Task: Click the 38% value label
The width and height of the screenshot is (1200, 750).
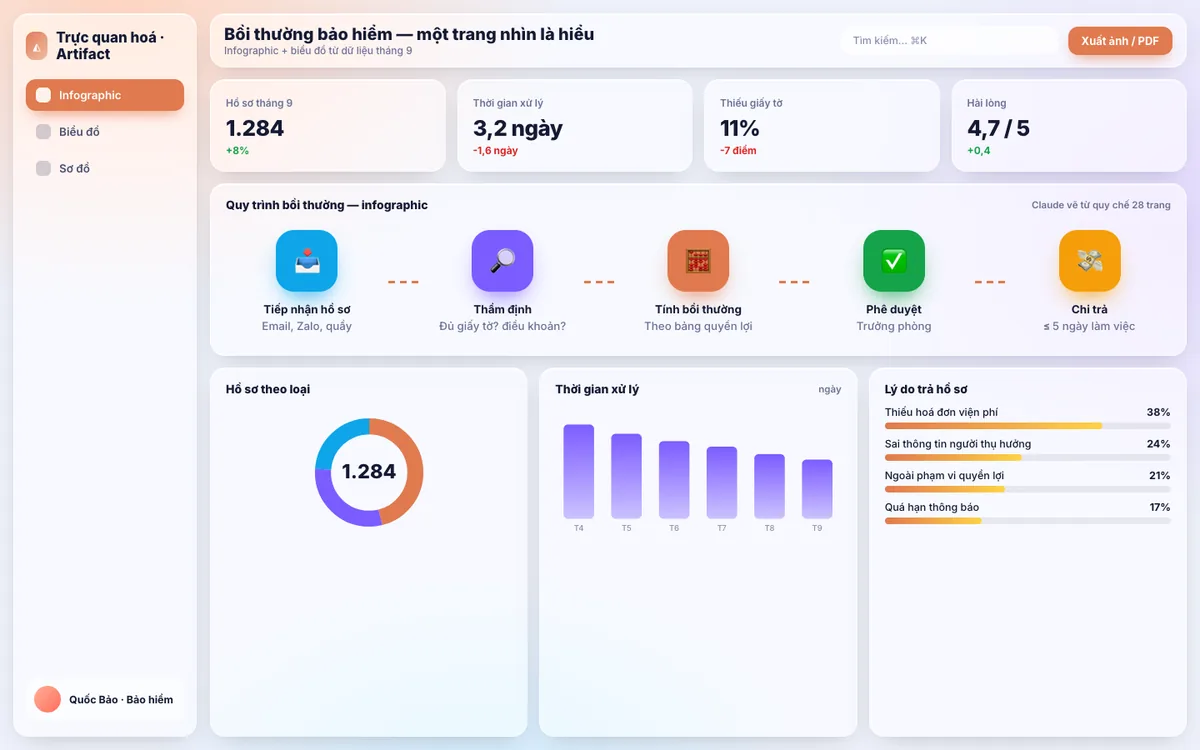Action: click(1158, 412)
